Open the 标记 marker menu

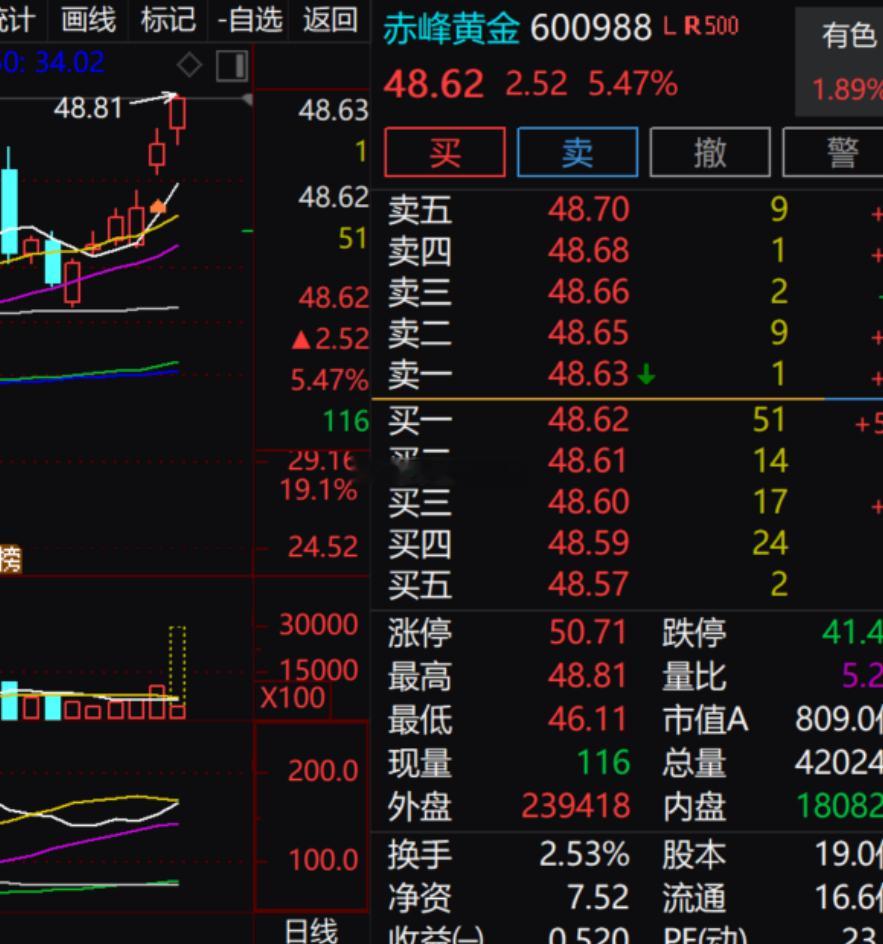point(168,19)
